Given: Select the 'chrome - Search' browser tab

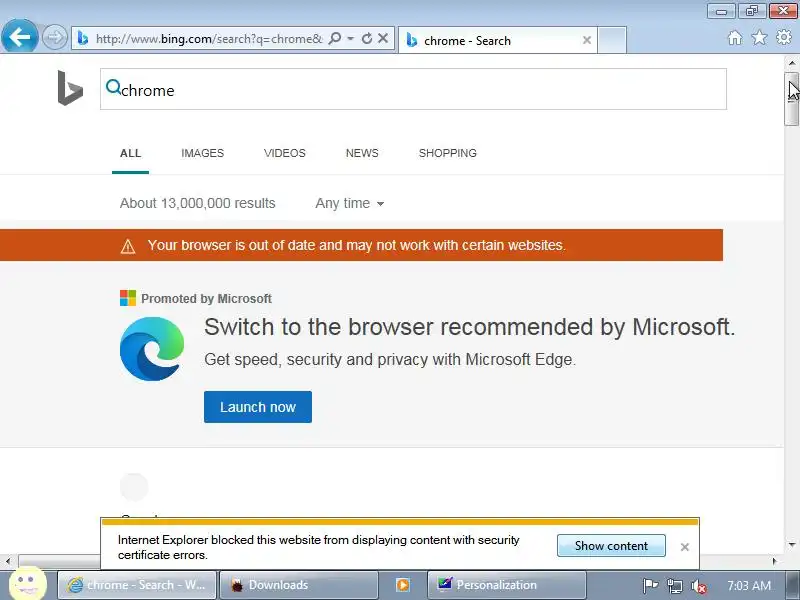Looking at the screenshot, I should 497,40.
